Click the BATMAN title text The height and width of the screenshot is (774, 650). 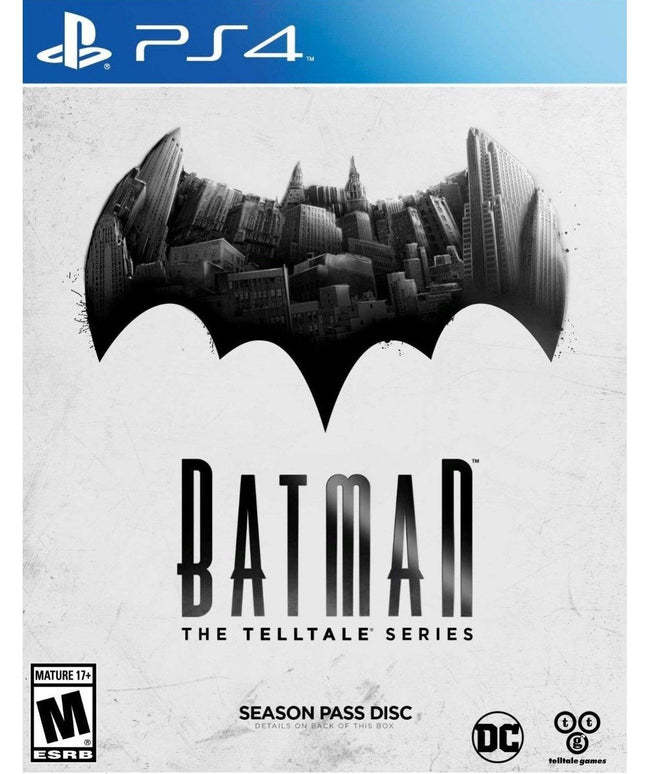[326, 538]
